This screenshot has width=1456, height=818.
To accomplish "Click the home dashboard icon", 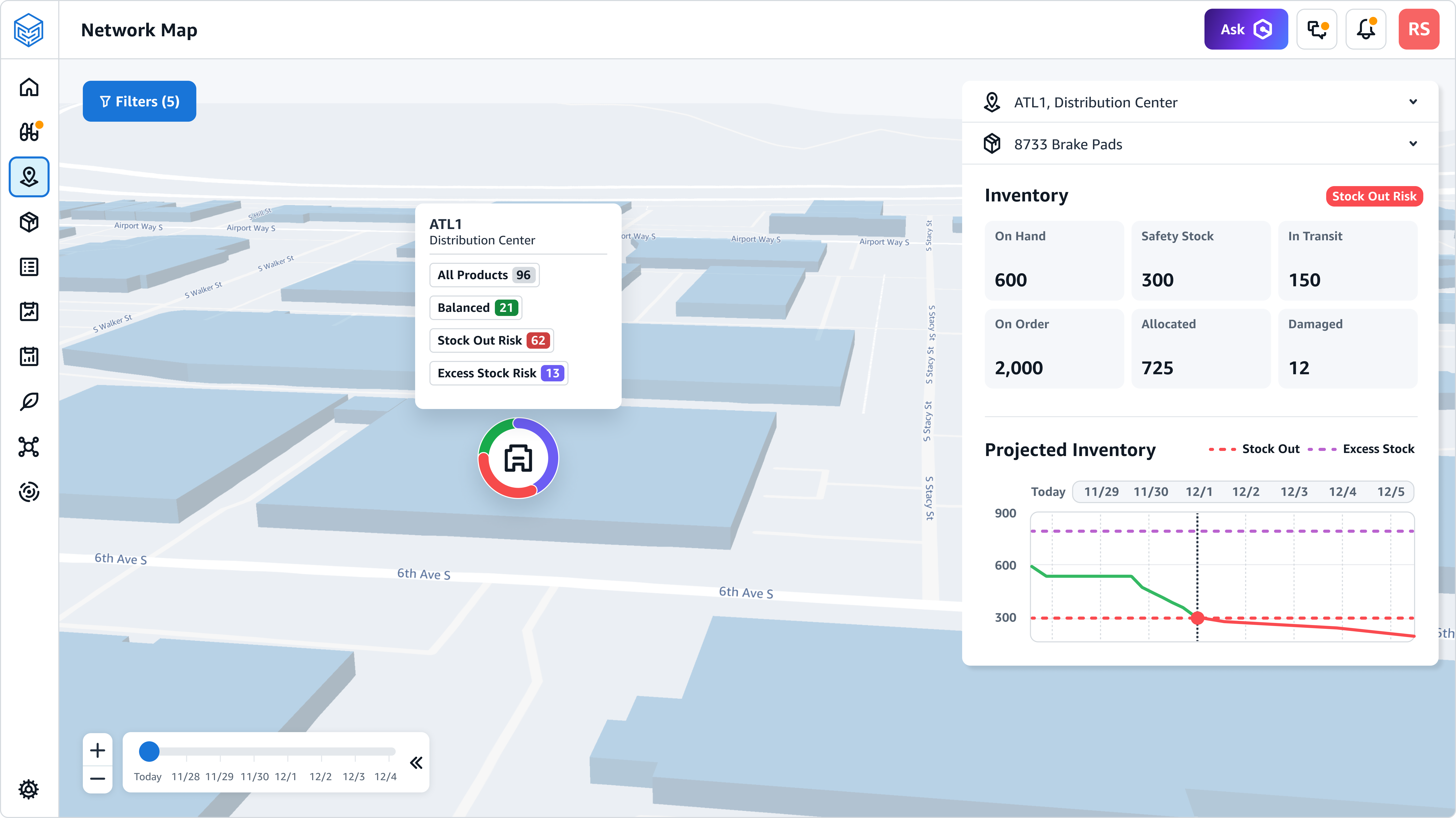I will point(29,87).
